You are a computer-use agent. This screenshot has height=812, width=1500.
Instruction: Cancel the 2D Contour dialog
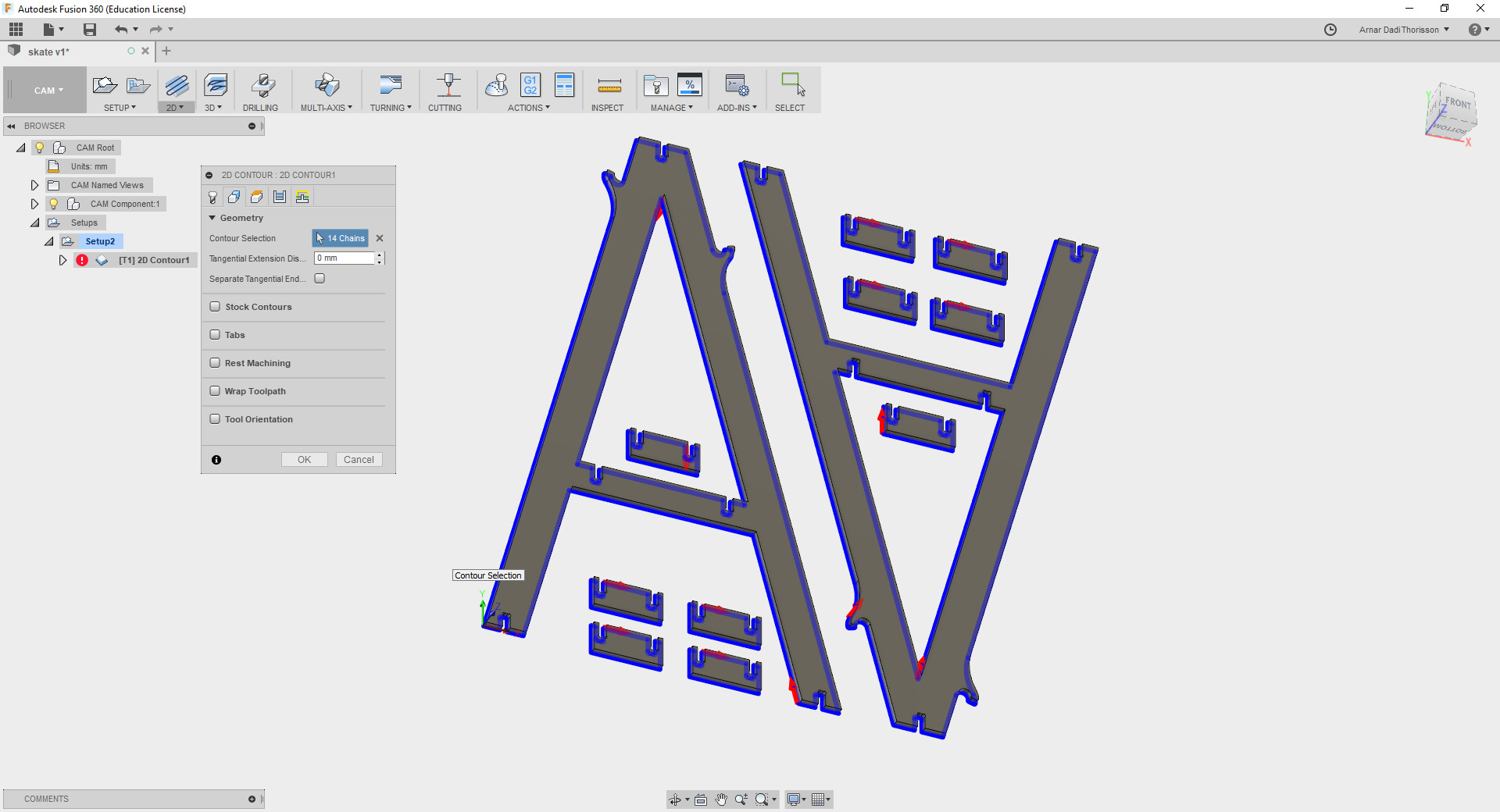(359, 460)
